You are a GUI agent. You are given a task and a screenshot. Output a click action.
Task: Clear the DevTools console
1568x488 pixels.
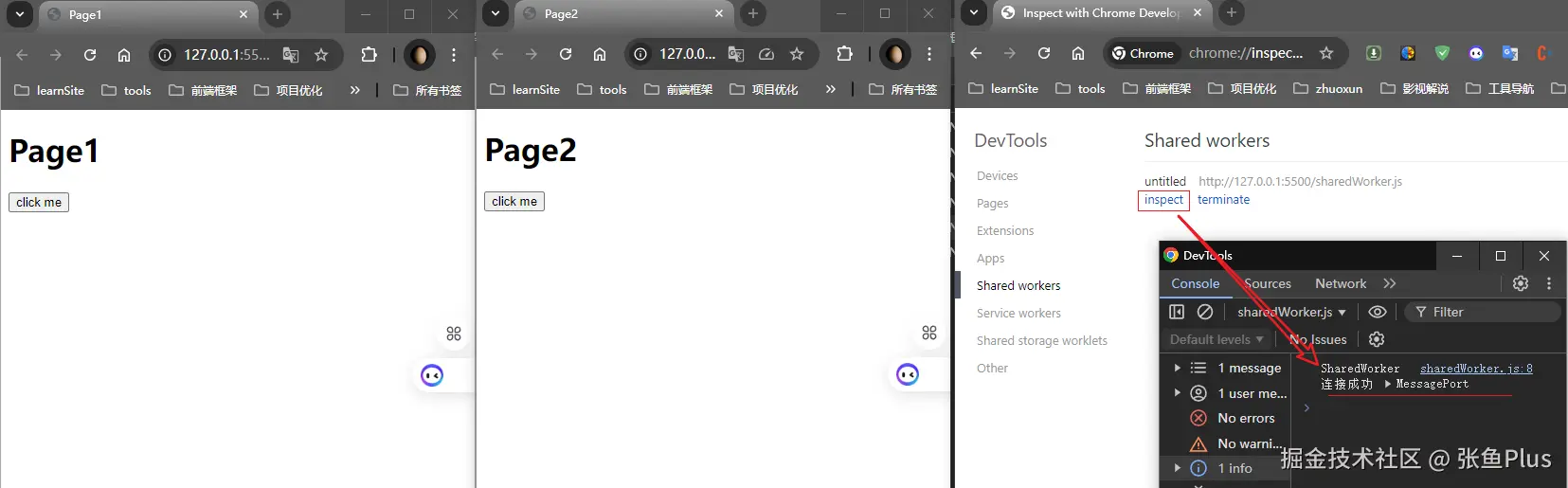1205,312
